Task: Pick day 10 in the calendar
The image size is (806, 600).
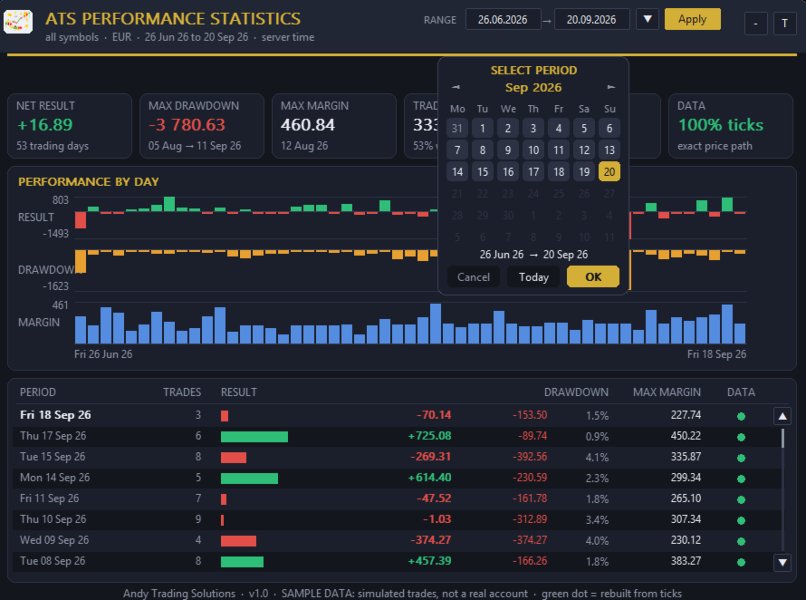Action: click(533, 150)
